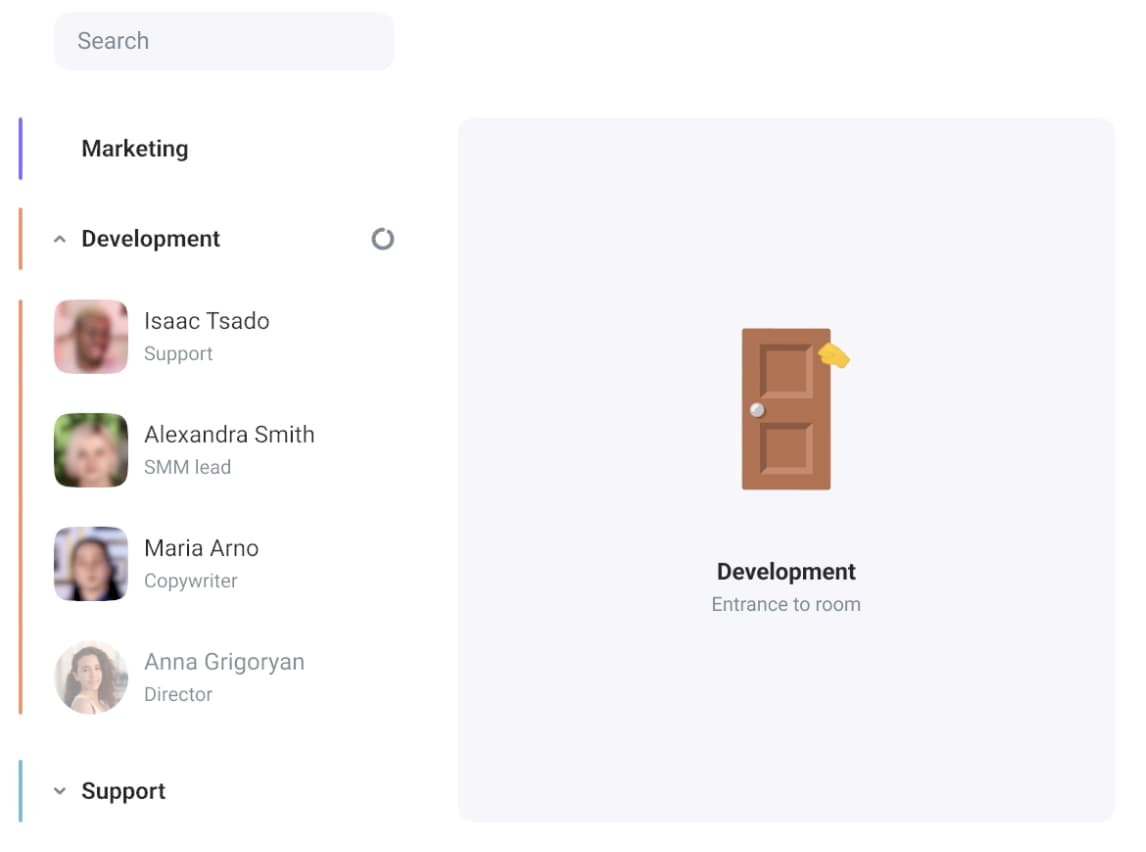Open Alexandra Smith's avatar photo
Screen dimensions: 1146x852
[x=91, y=450]
